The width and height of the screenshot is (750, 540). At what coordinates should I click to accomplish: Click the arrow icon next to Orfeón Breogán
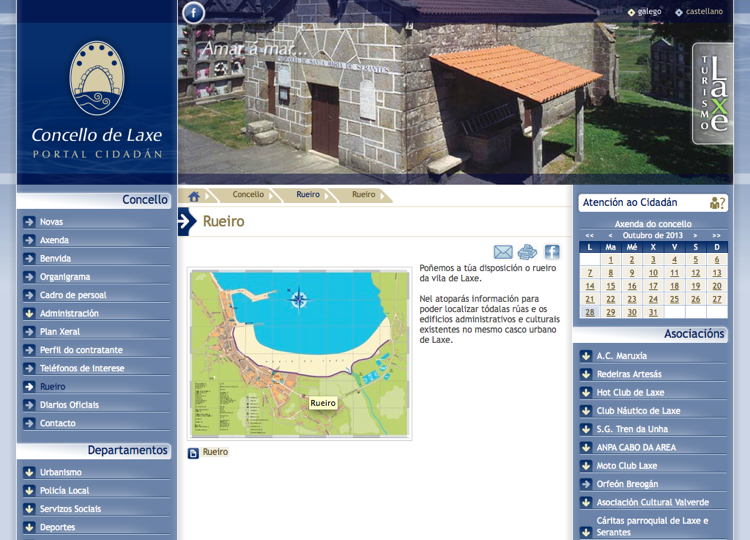click(586, 484)
